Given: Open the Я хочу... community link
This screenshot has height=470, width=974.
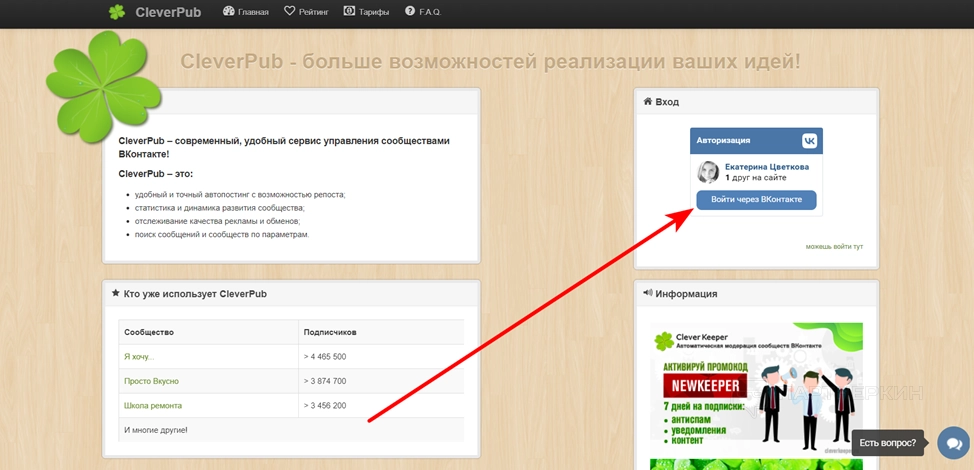Looking at the screenshot, I should click(139, 356).
